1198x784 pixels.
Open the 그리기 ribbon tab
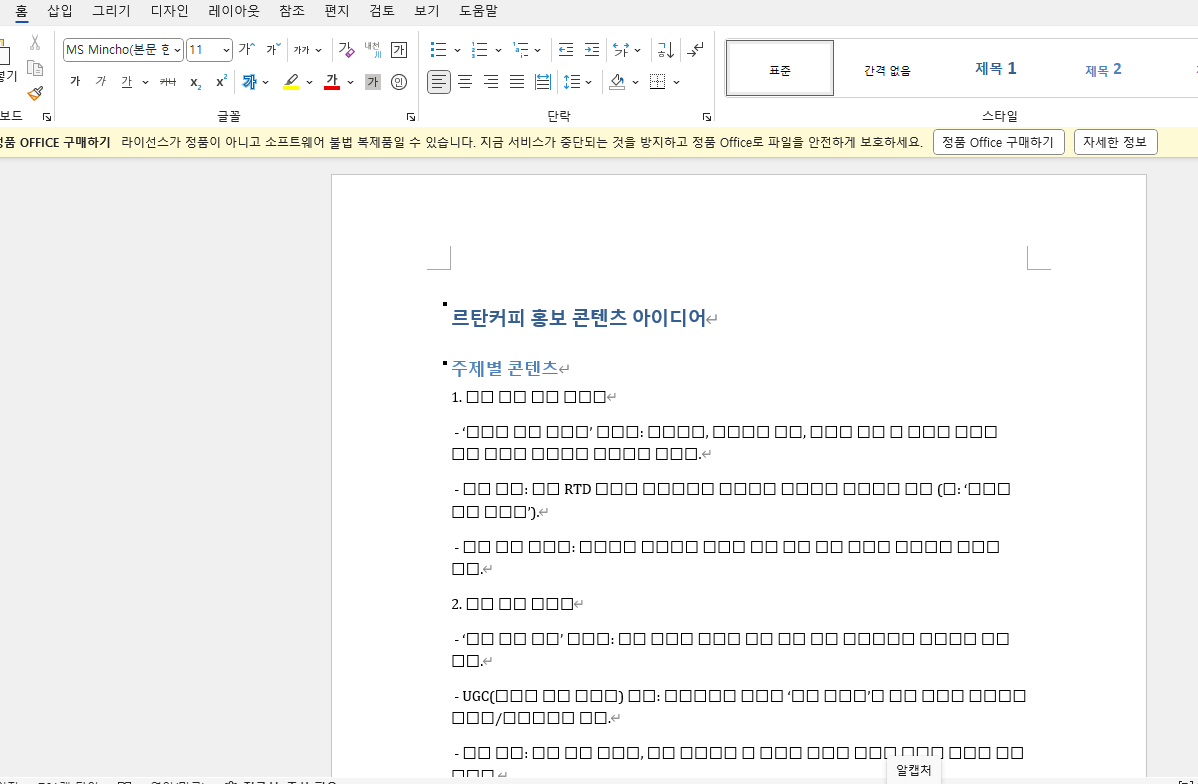pos(112,11)
